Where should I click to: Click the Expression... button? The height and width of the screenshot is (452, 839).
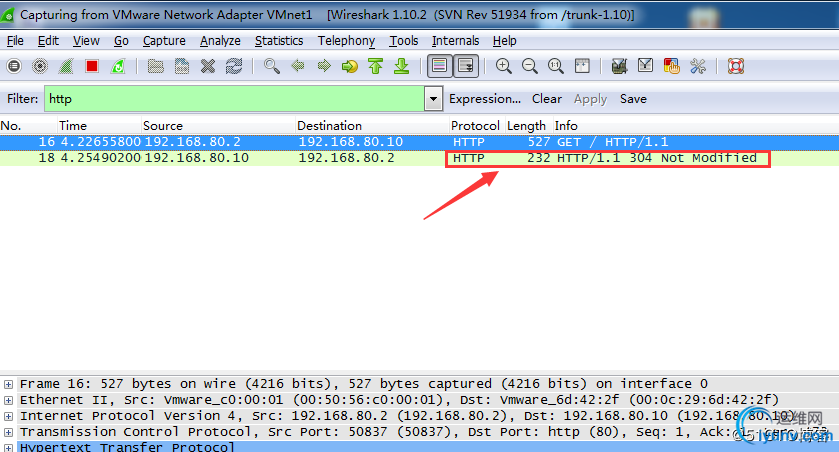[x=485, y=99]
